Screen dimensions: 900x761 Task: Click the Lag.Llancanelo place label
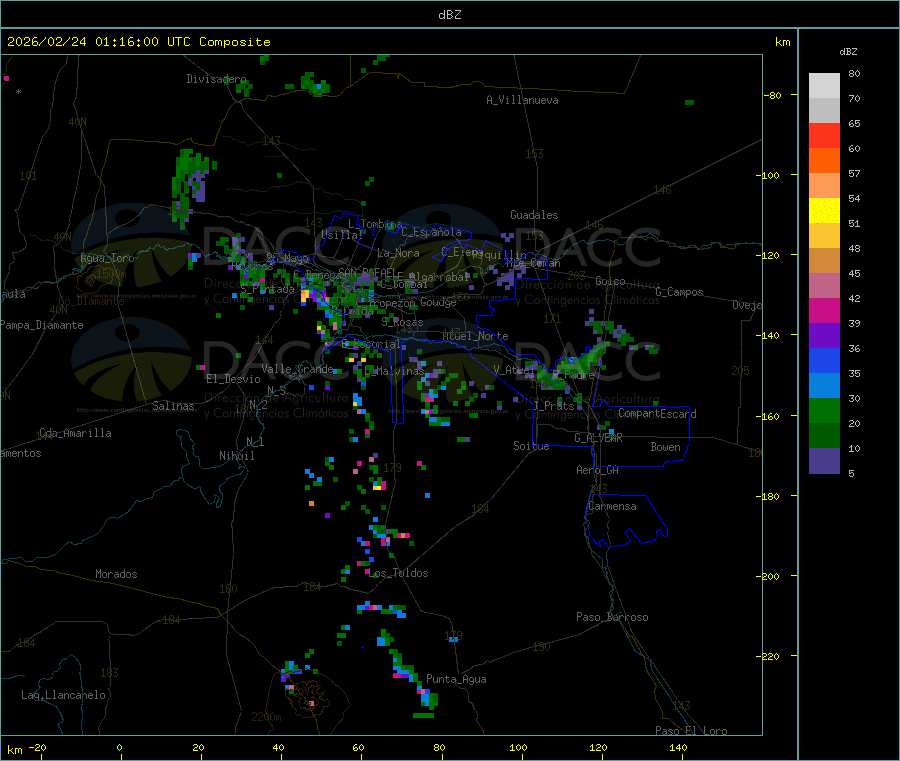pyautogui.click(x=63, y=695)
